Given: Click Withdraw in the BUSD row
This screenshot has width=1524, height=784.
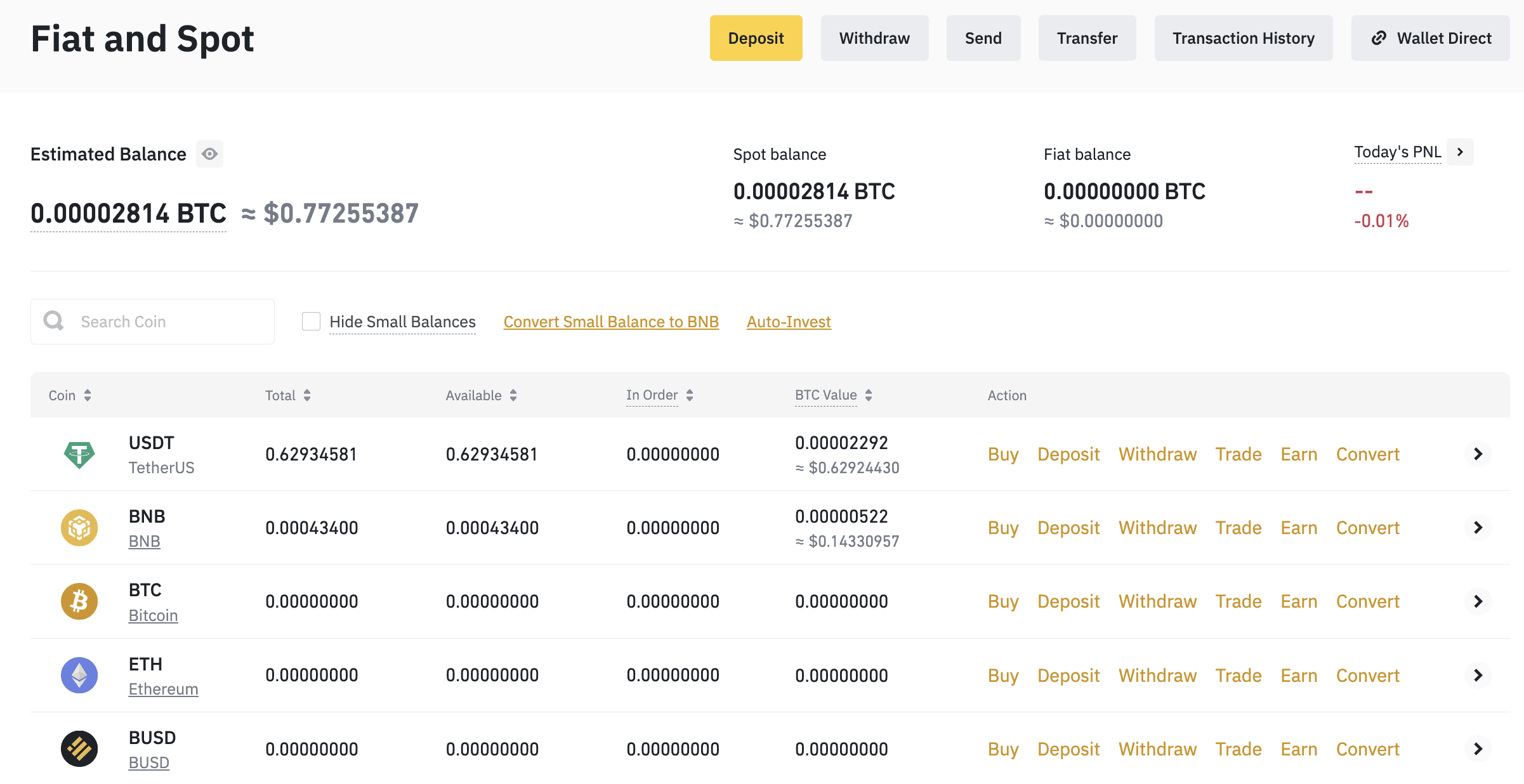Looking at the screenshot, I should tap(1157, 749).
